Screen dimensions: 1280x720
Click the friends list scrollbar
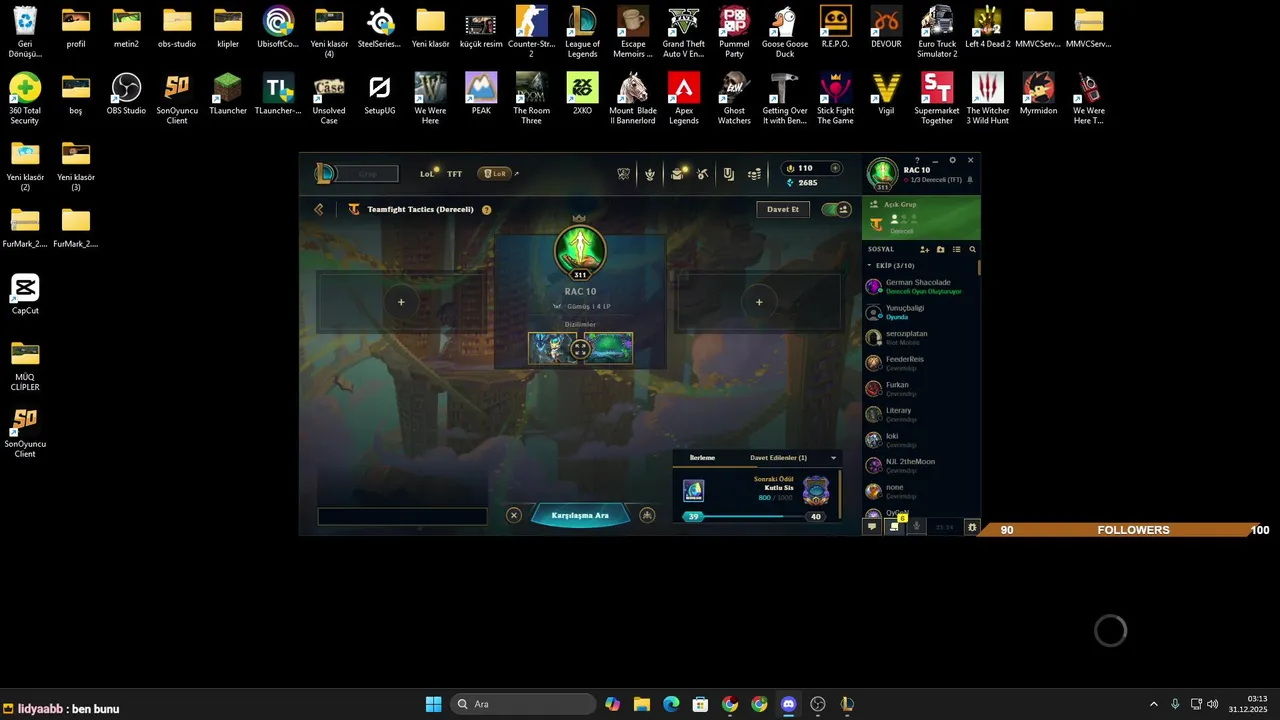tap(979, 268)
